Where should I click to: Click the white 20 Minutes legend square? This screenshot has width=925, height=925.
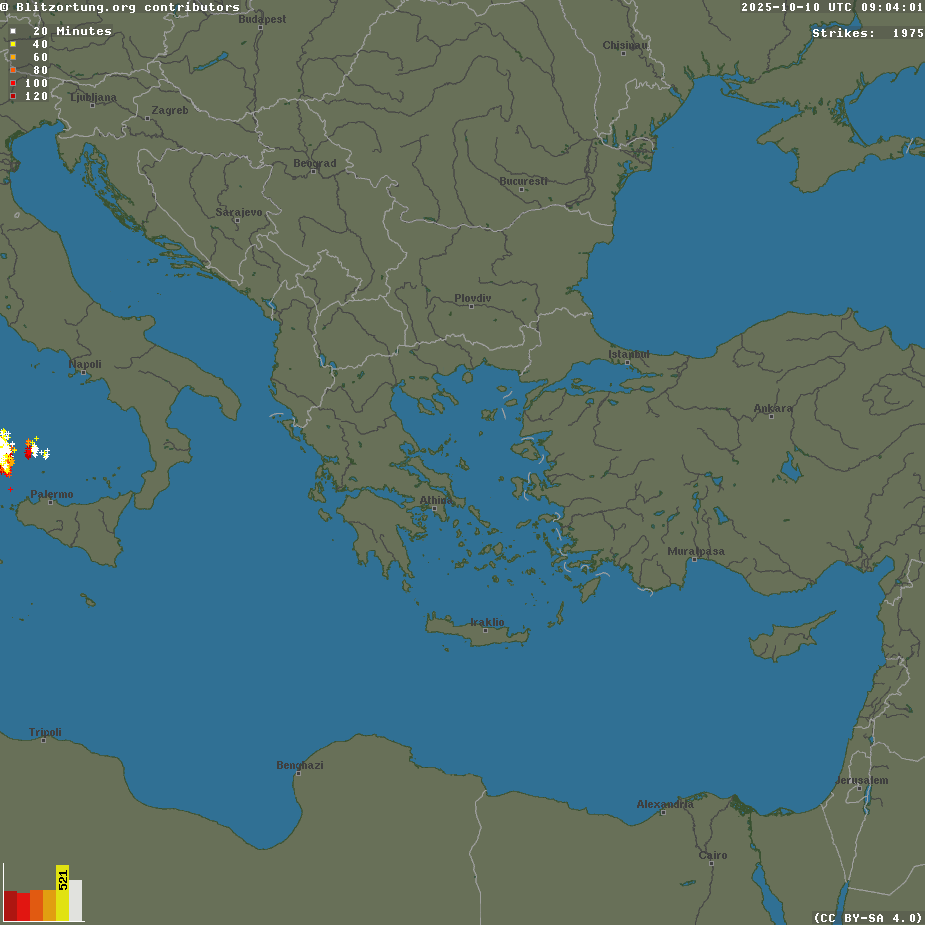coord(13,31)
